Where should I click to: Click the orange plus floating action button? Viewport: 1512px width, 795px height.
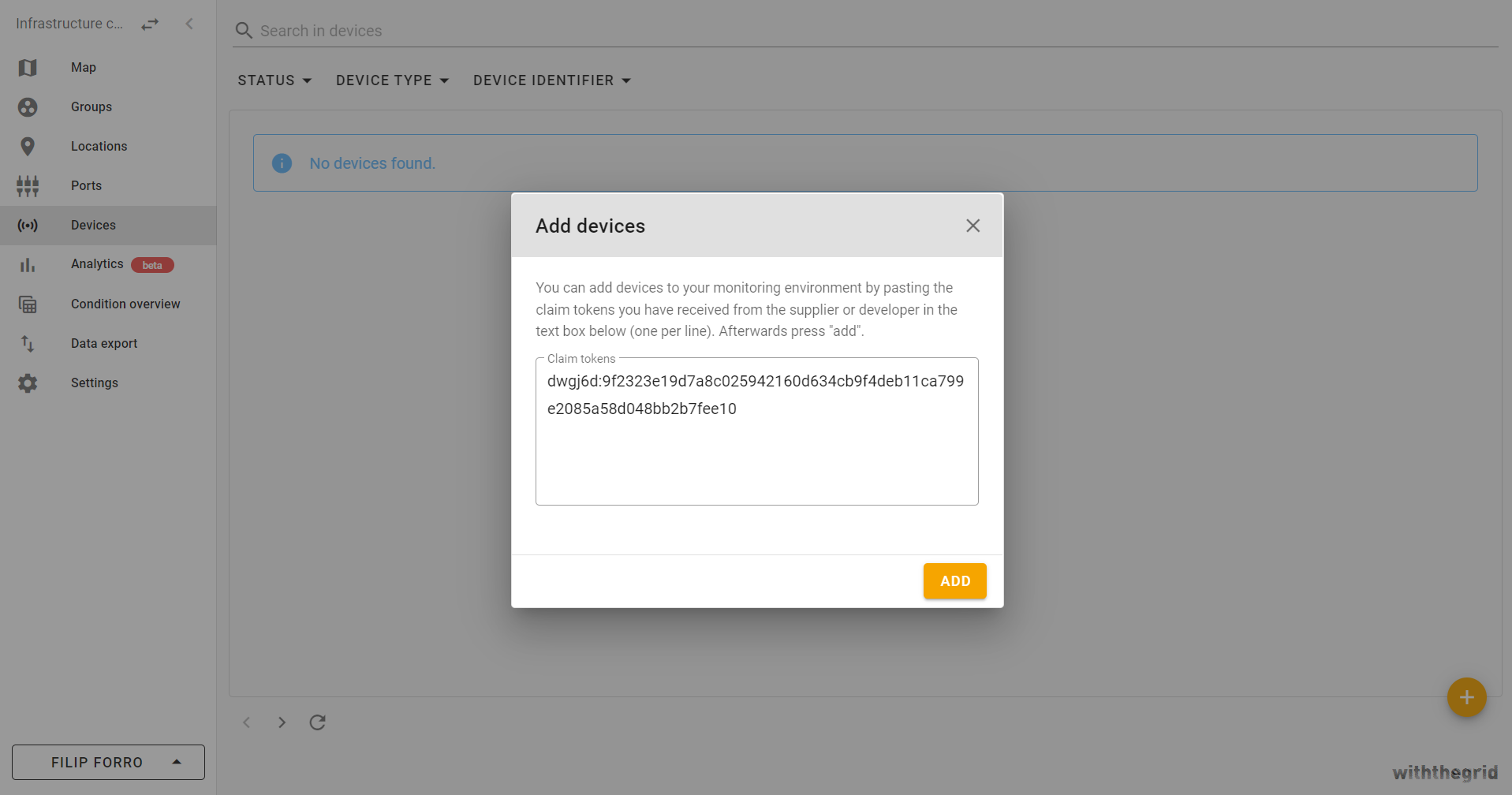1466,697
